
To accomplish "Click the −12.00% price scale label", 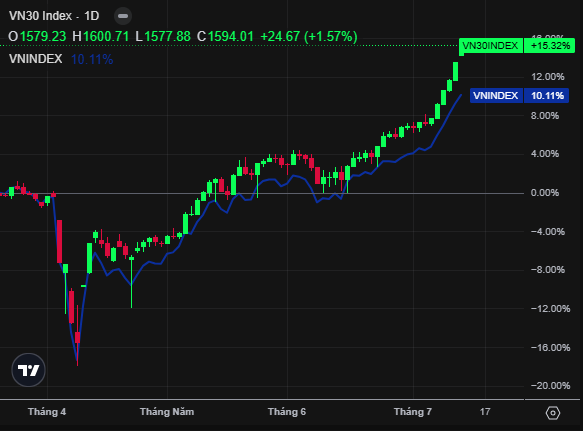I will (x=550, y=308).
